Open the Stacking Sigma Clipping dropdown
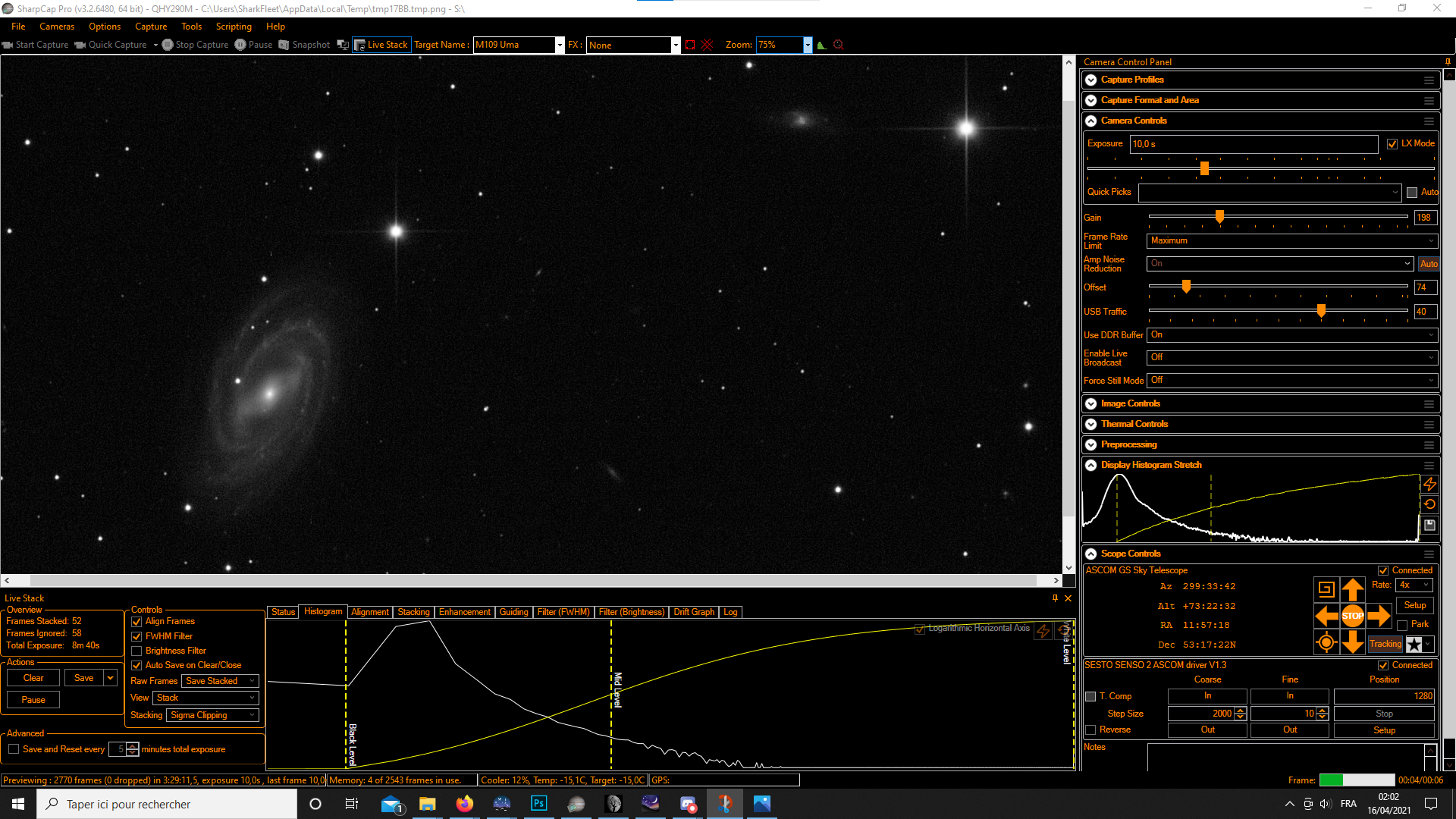This screenshot has height=819, width=1456. [212, 715]
